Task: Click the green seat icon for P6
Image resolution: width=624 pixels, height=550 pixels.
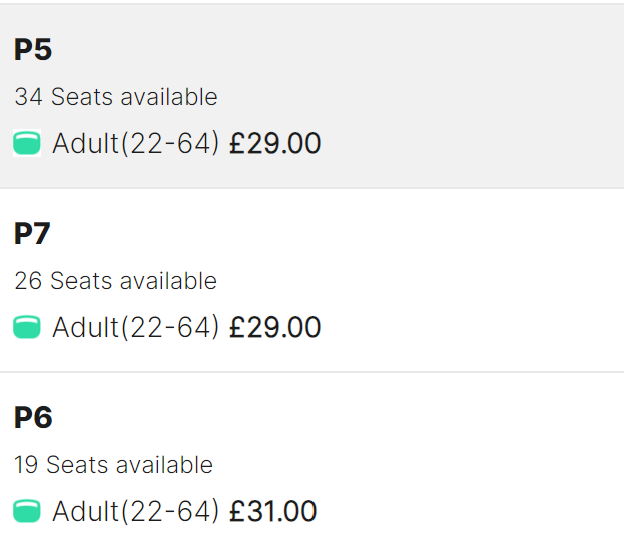Action: click(27, 511)
